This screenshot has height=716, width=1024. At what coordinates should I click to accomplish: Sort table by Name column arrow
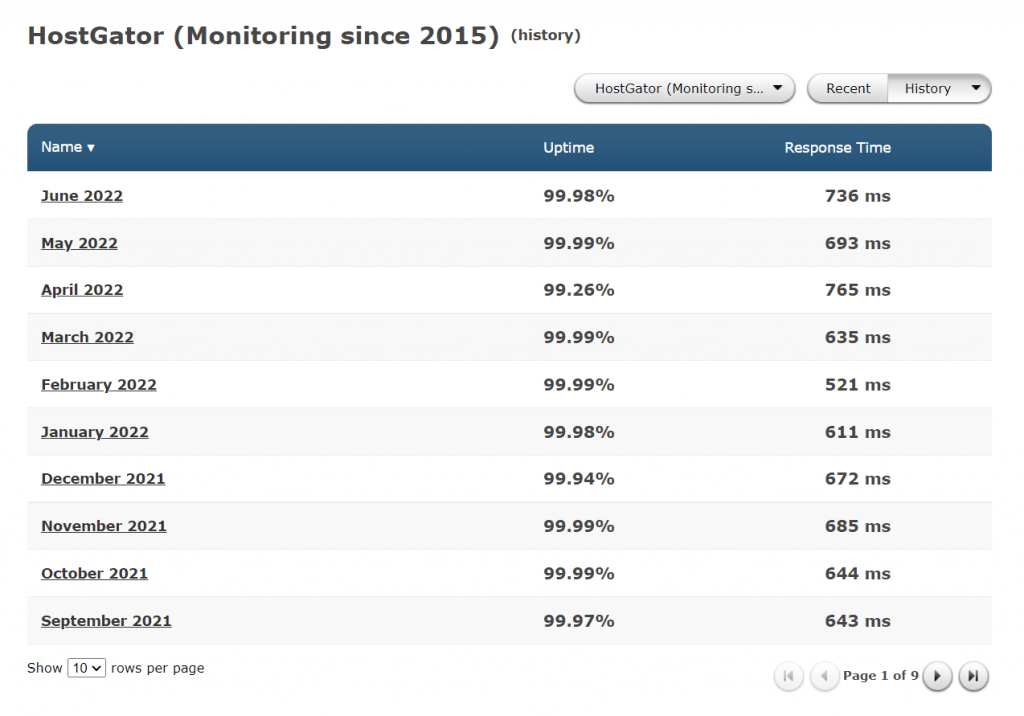coord(91,148)
